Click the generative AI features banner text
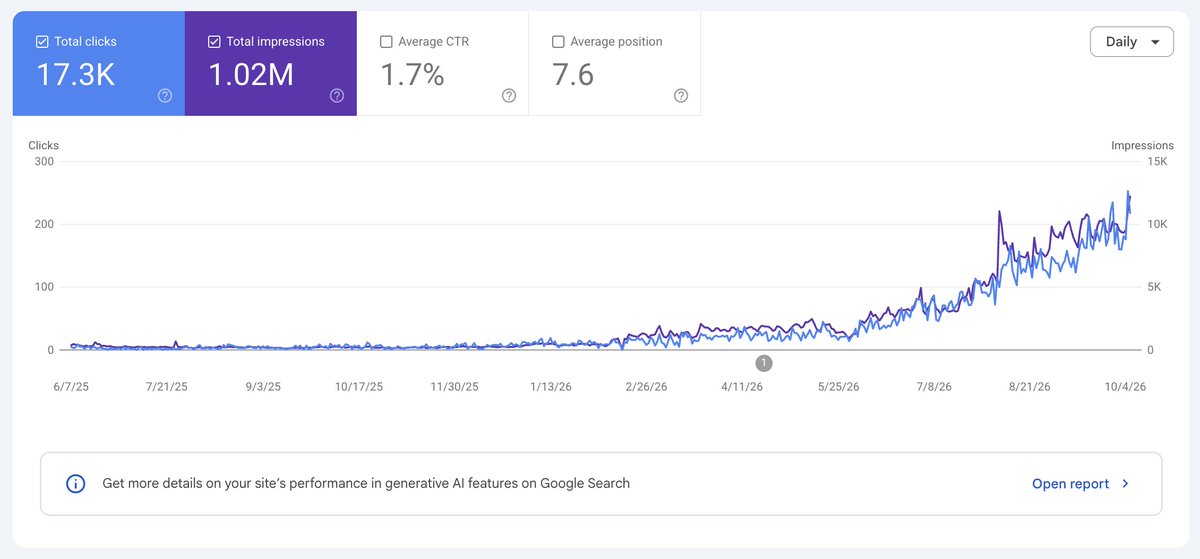This screenshot has width=1200, height=559. [x=366, y=483]
